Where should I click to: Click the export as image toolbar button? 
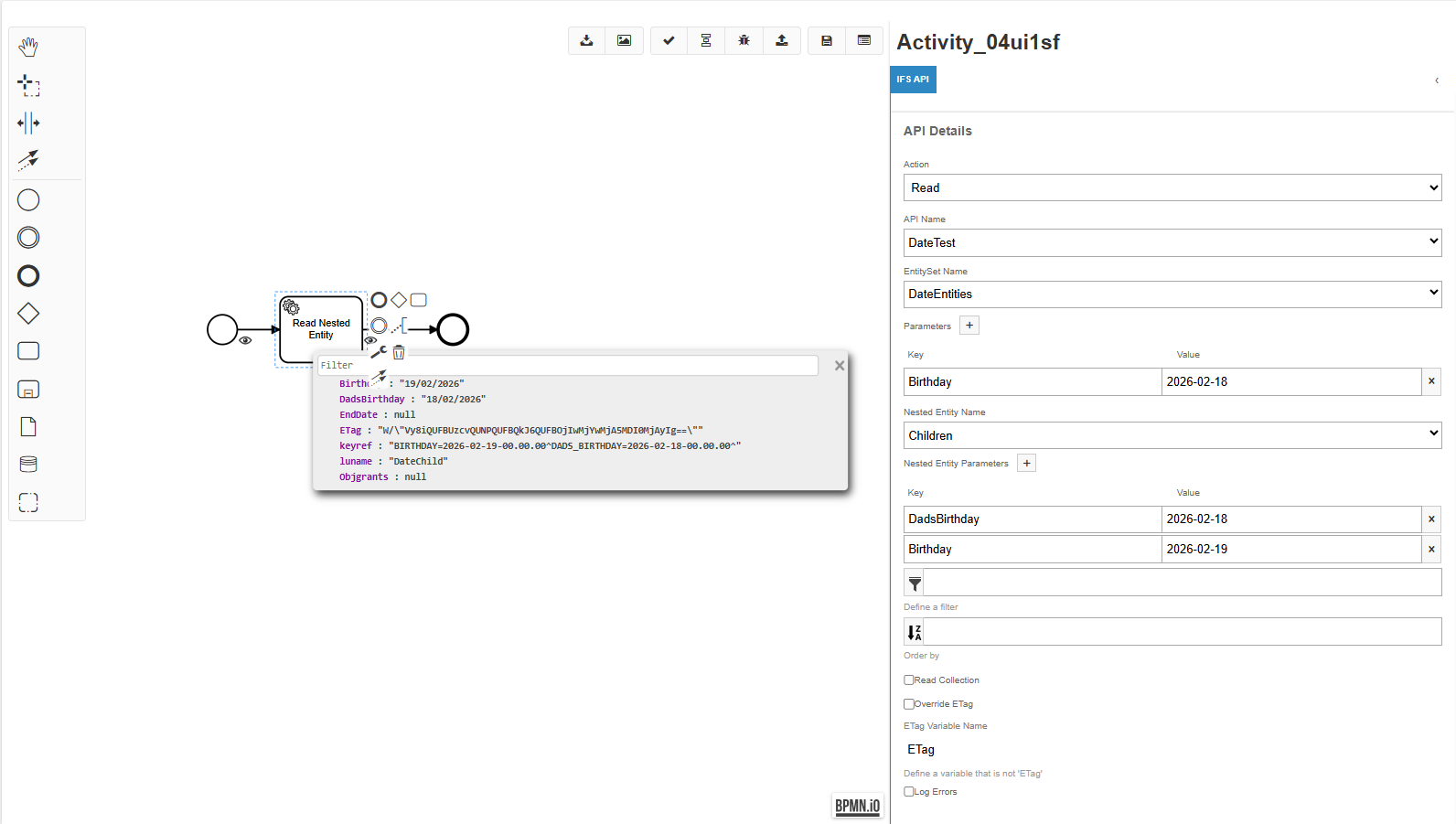(x=625, y=40)
